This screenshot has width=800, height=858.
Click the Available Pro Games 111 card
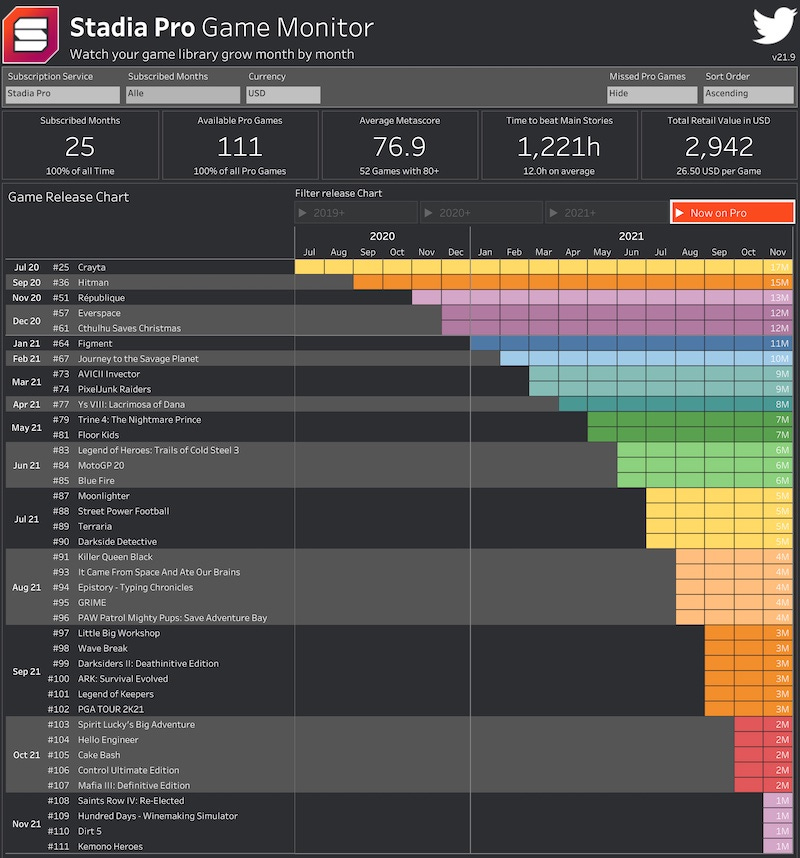240,145
